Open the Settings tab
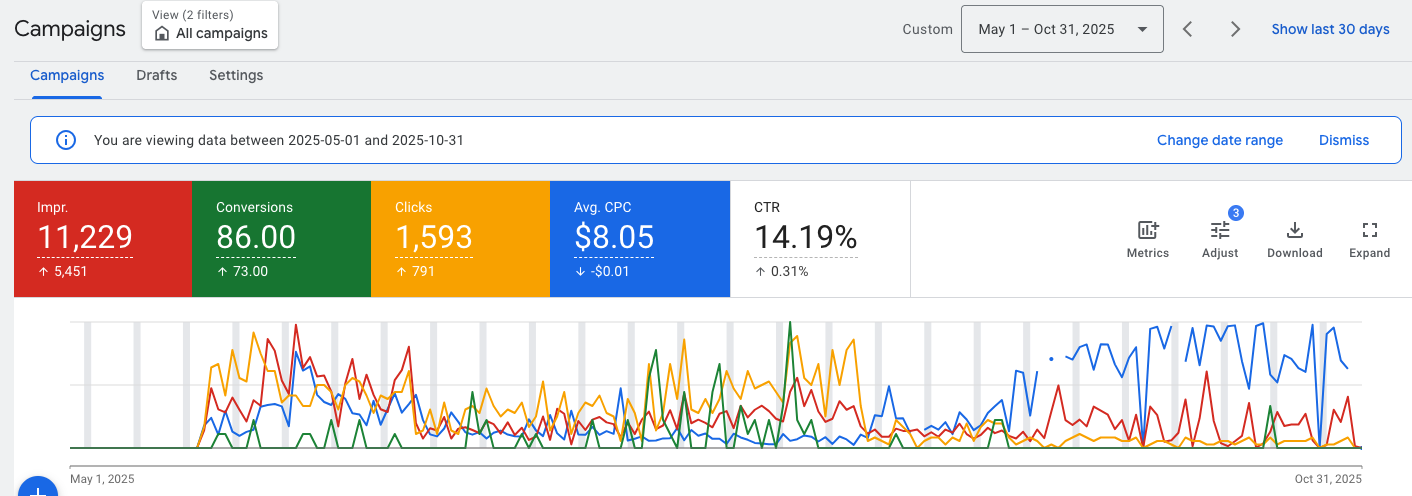This screenshot has height=496, width=1412. 236,75
